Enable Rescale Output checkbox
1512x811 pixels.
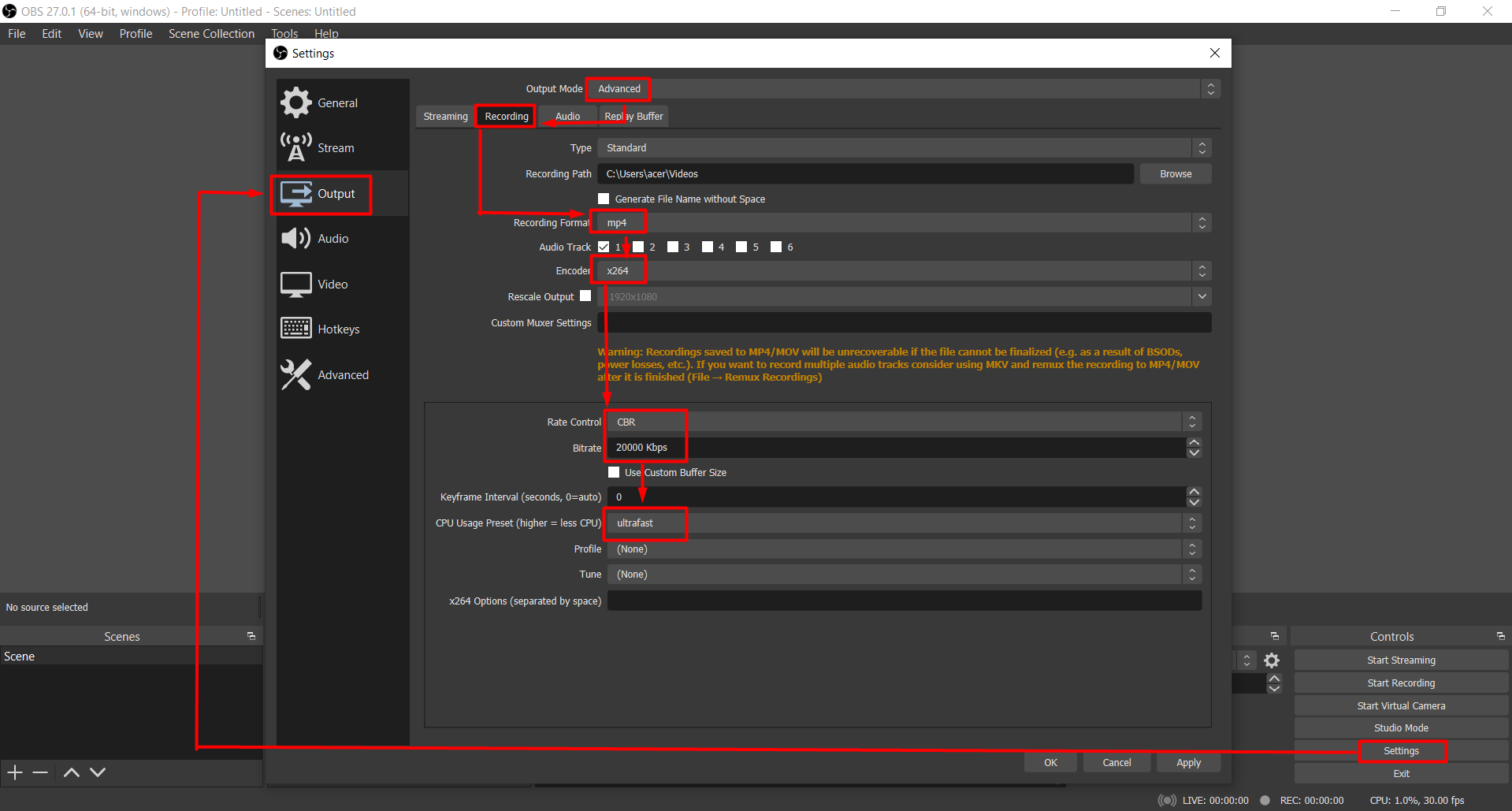(x=585, y=296)
